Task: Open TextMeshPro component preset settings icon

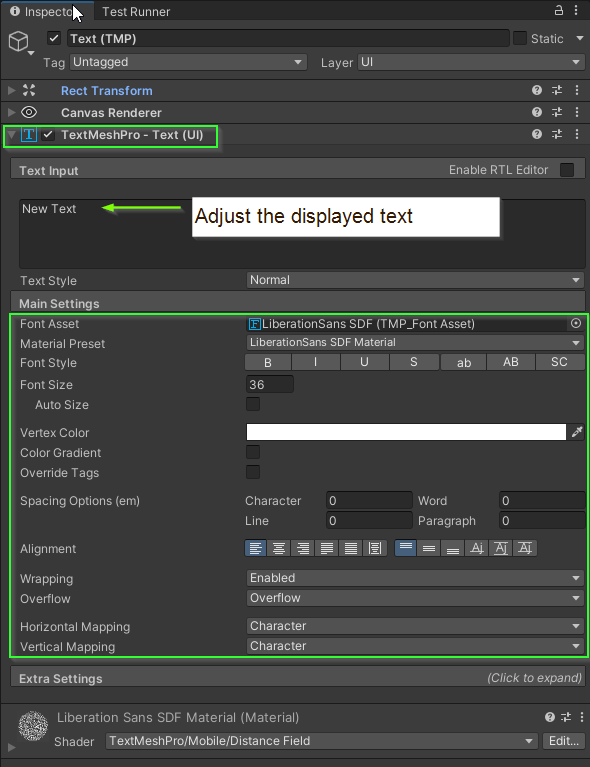Action: [x=557, y=134]
